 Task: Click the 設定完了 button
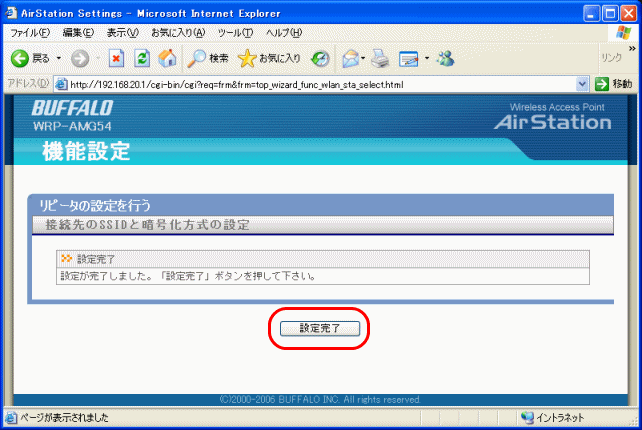320,328
